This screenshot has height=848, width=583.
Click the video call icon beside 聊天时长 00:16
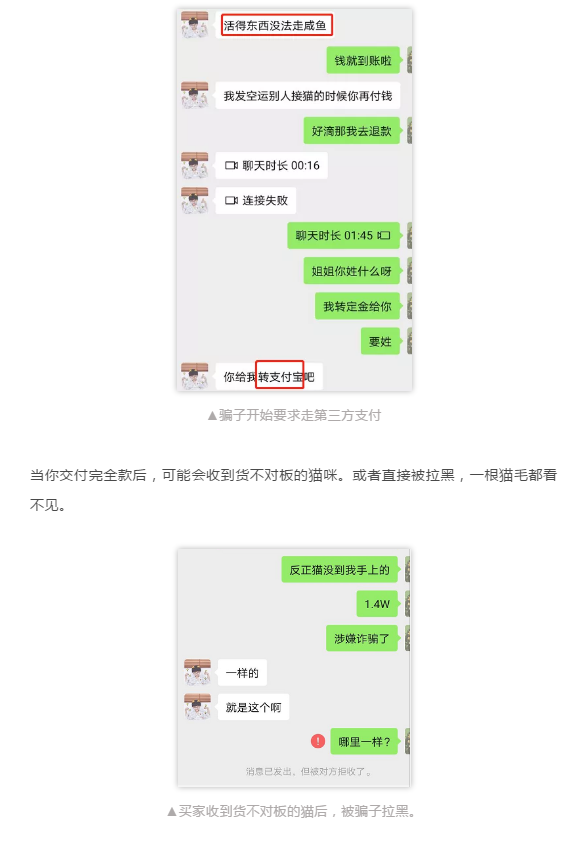tap(231, 165)
